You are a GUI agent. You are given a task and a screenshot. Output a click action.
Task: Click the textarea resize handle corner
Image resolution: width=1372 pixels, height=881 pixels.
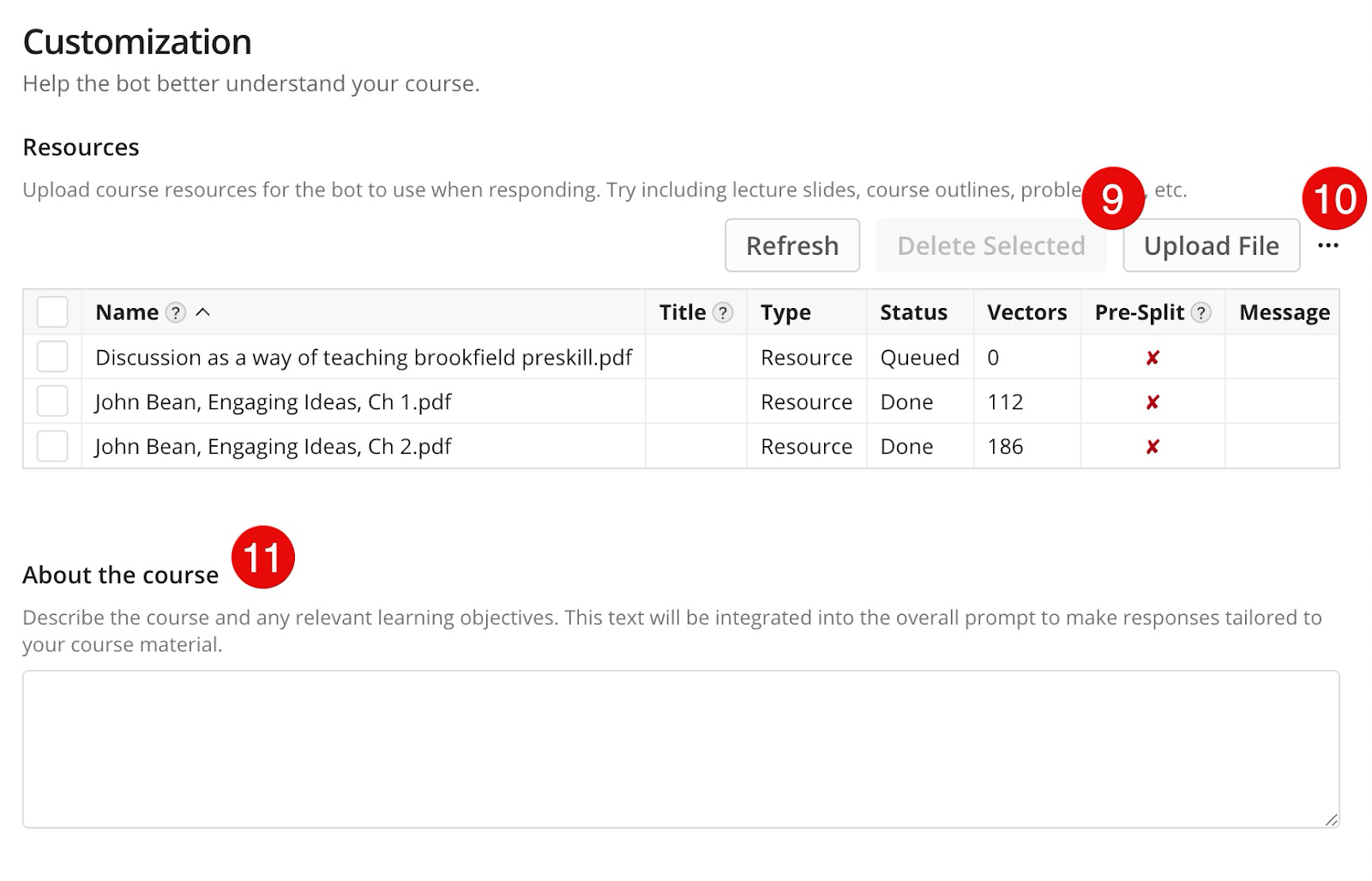[1331, 820]
